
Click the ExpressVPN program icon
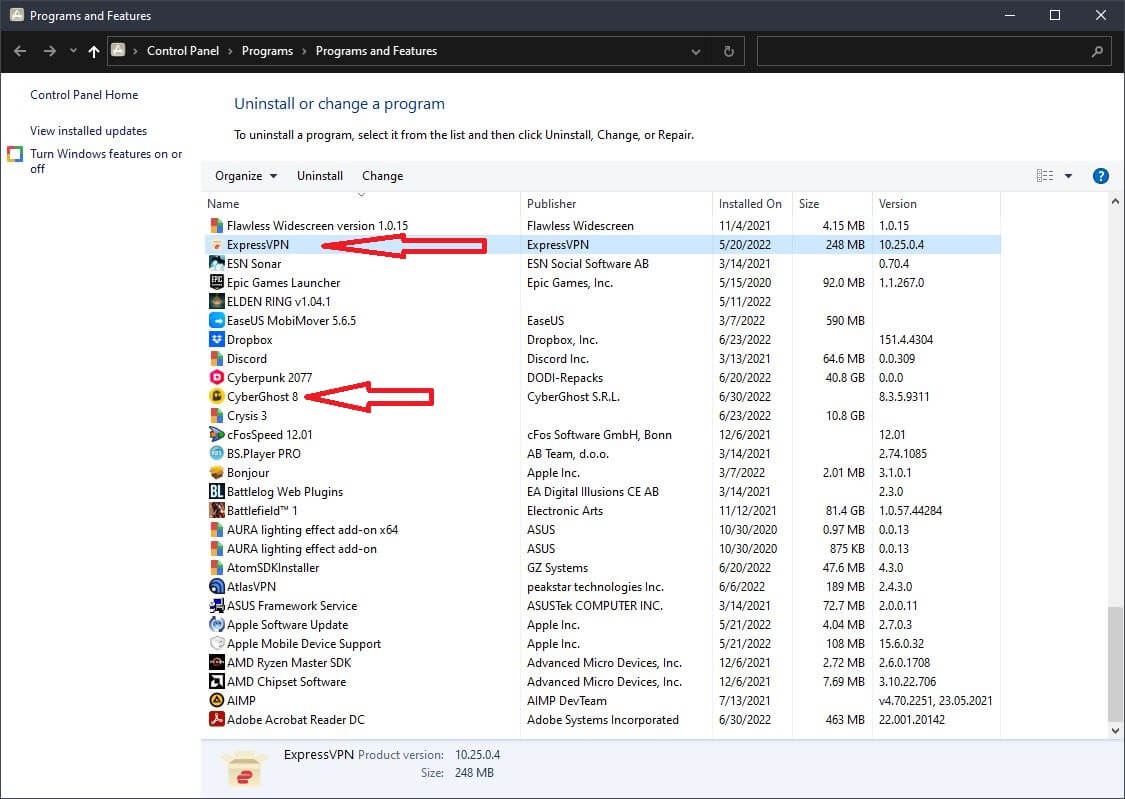[216, 245]
